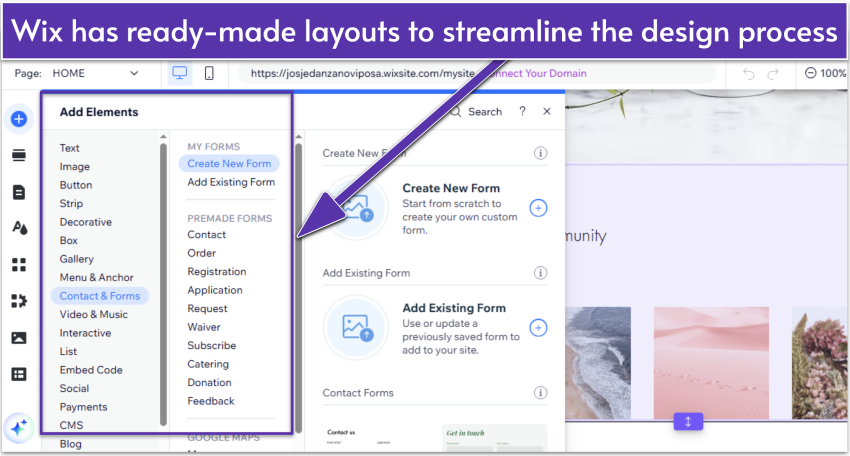Click the zoom out 100% control

coord(825,73)
